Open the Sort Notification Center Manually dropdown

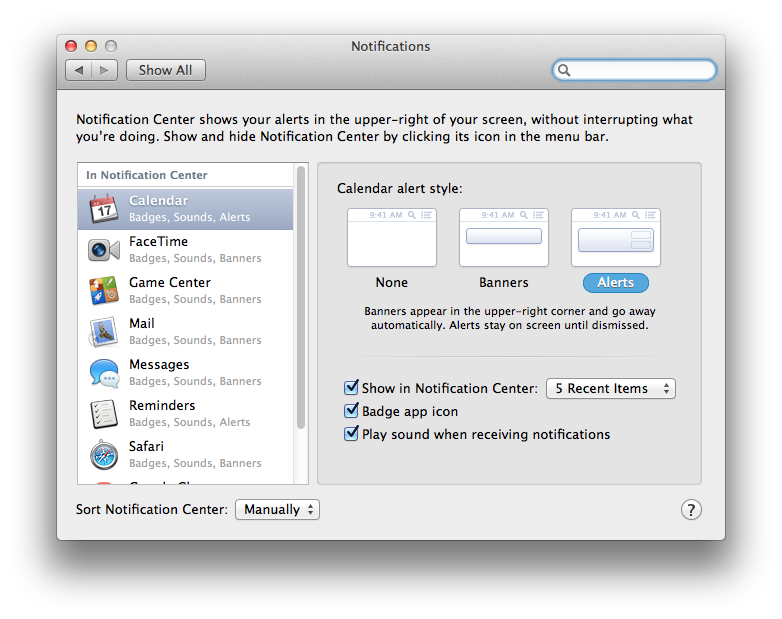pyautogui.click(x=277, y=509)
